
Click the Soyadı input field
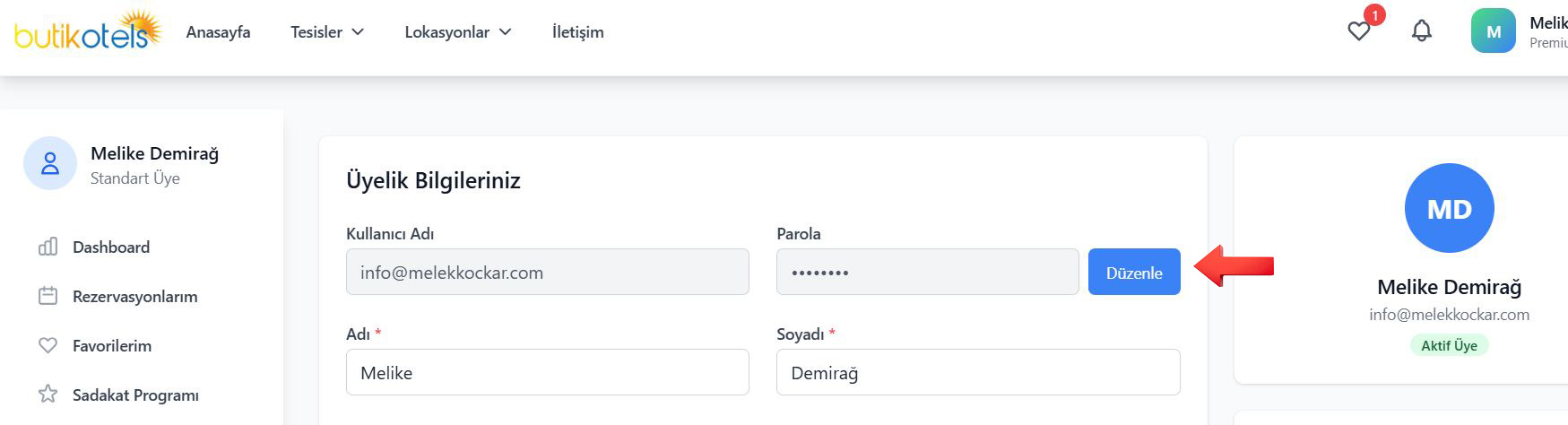977,372
